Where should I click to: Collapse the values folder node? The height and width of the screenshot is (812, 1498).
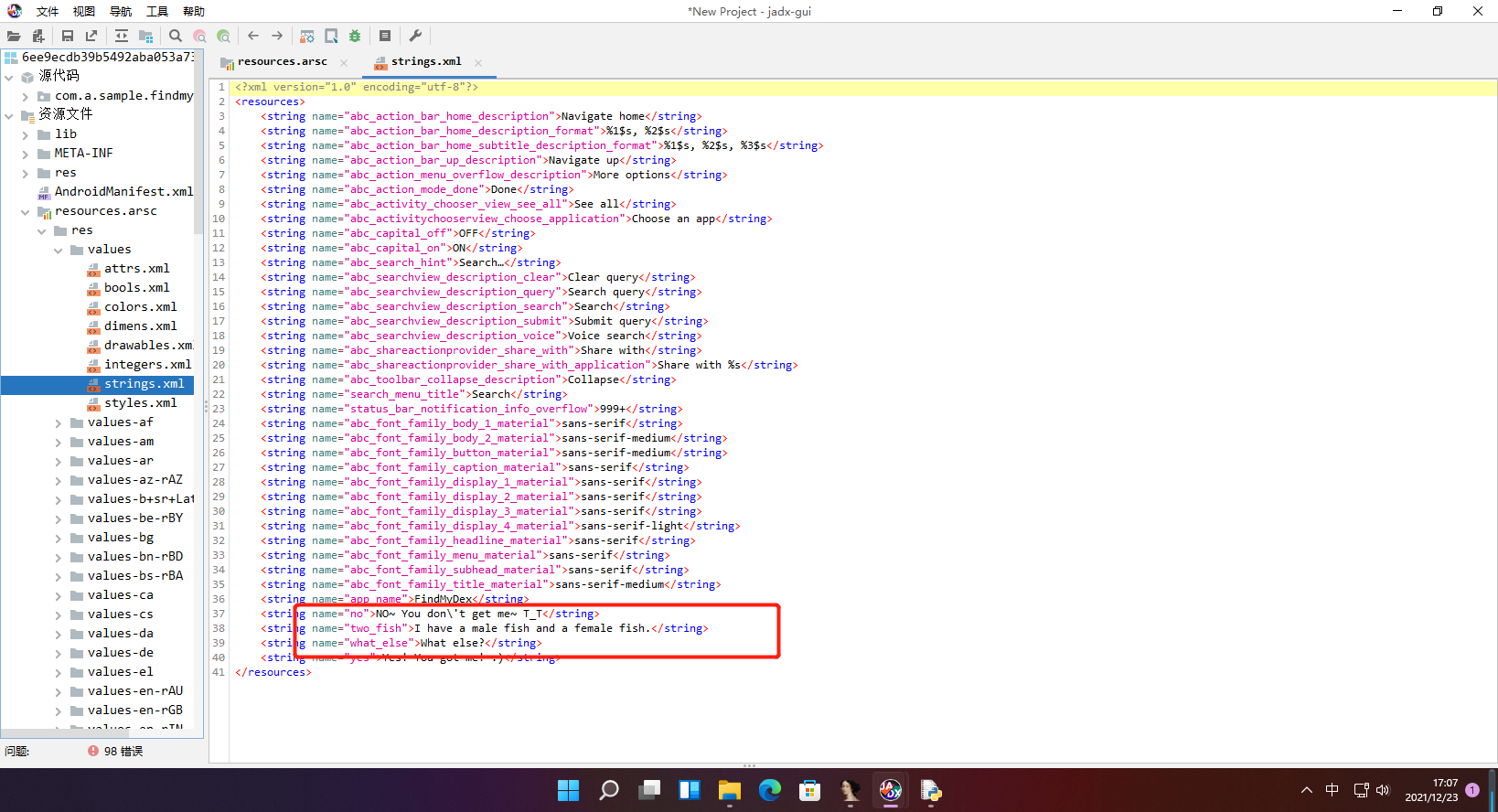tap(59, 250)
